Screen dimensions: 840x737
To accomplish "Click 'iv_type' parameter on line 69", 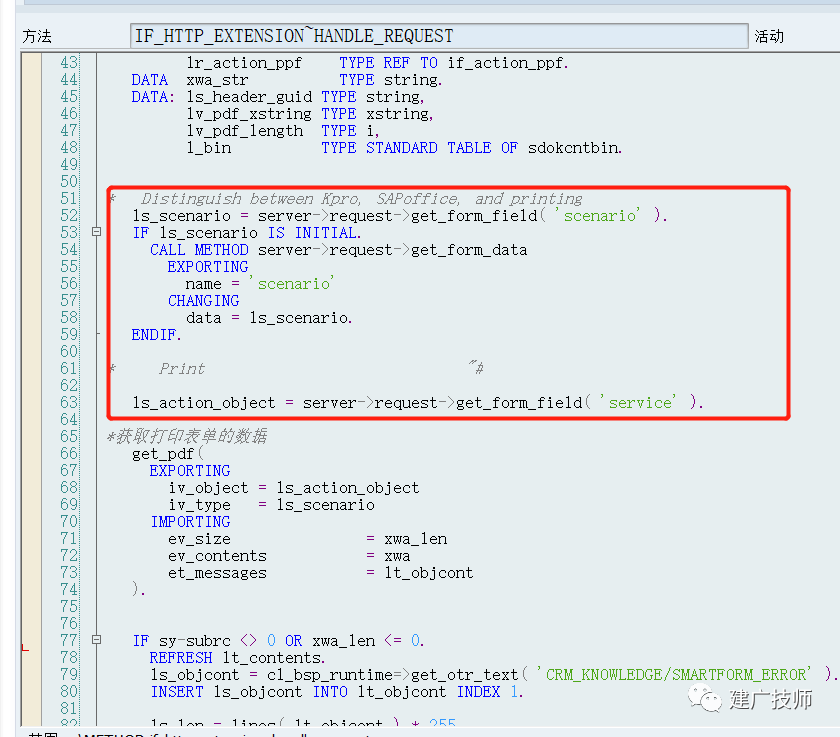I will click(199, 505).
